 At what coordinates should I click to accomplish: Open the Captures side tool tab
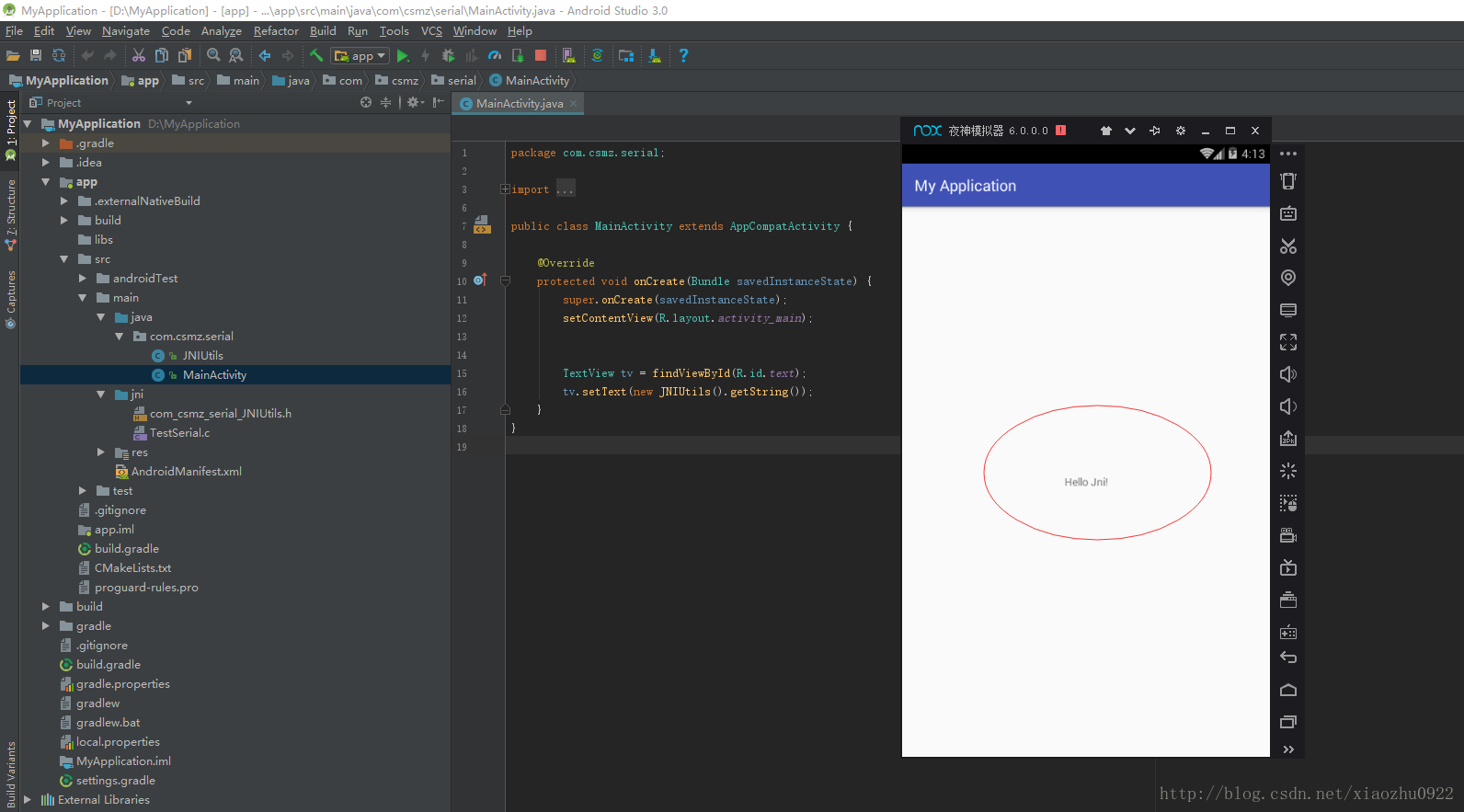pos(11,299)
